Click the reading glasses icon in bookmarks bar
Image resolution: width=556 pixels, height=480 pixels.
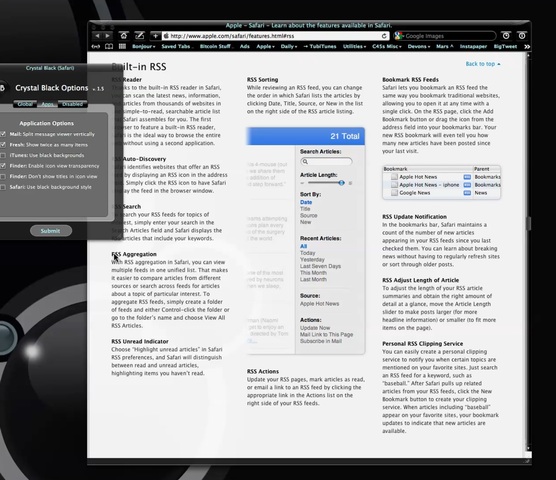click(x=96, y=46)
